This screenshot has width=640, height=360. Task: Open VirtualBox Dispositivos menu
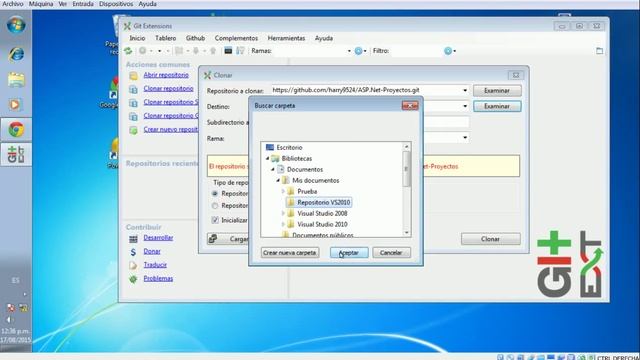coord(116,4)
